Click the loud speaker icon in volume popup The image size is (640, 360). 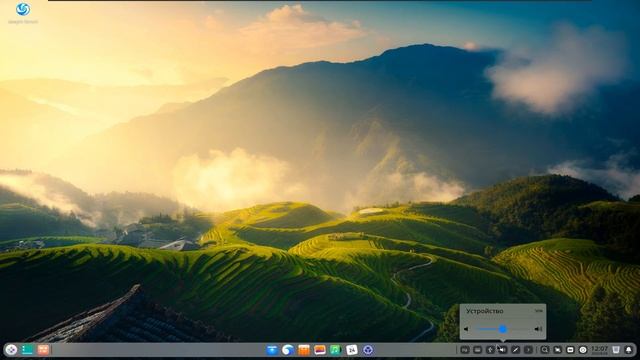coord(538,329)
